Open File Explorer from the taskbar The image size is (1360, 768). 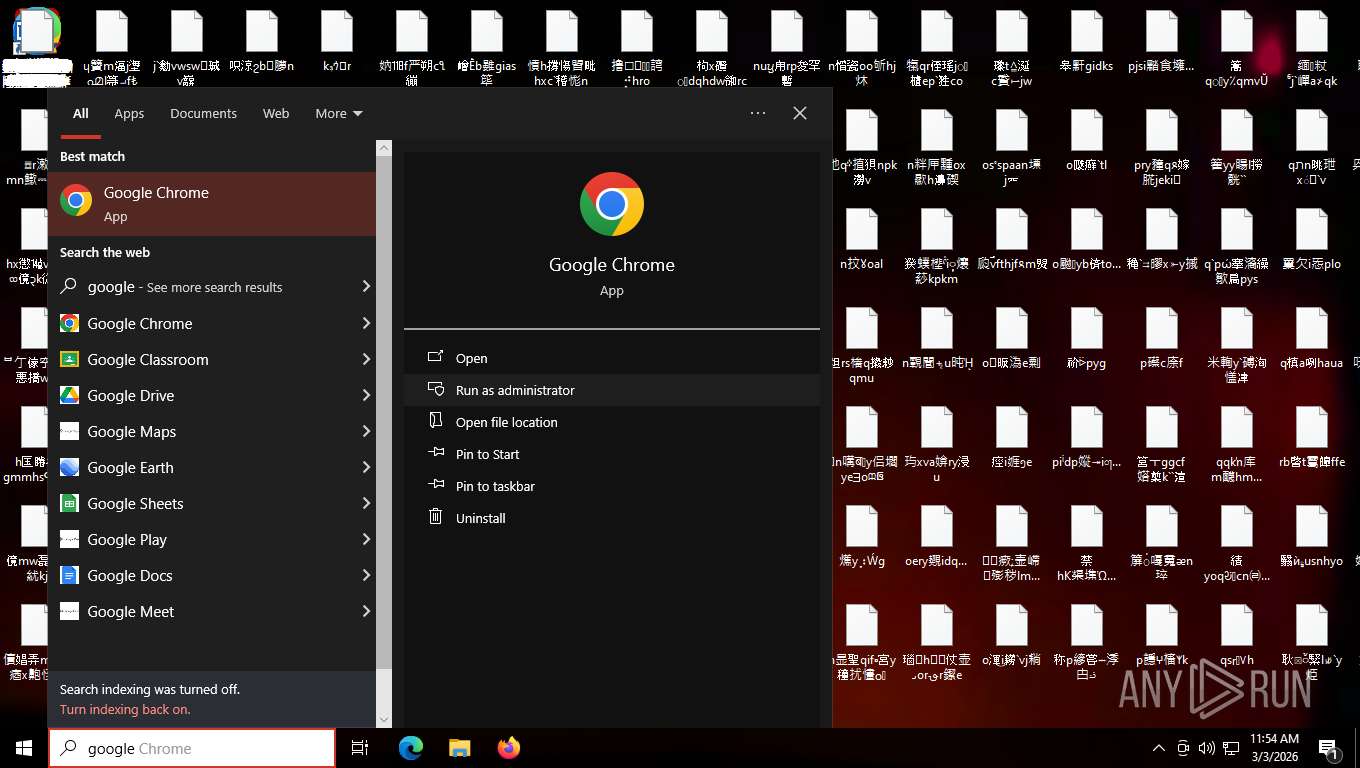[x=459, y=748]
